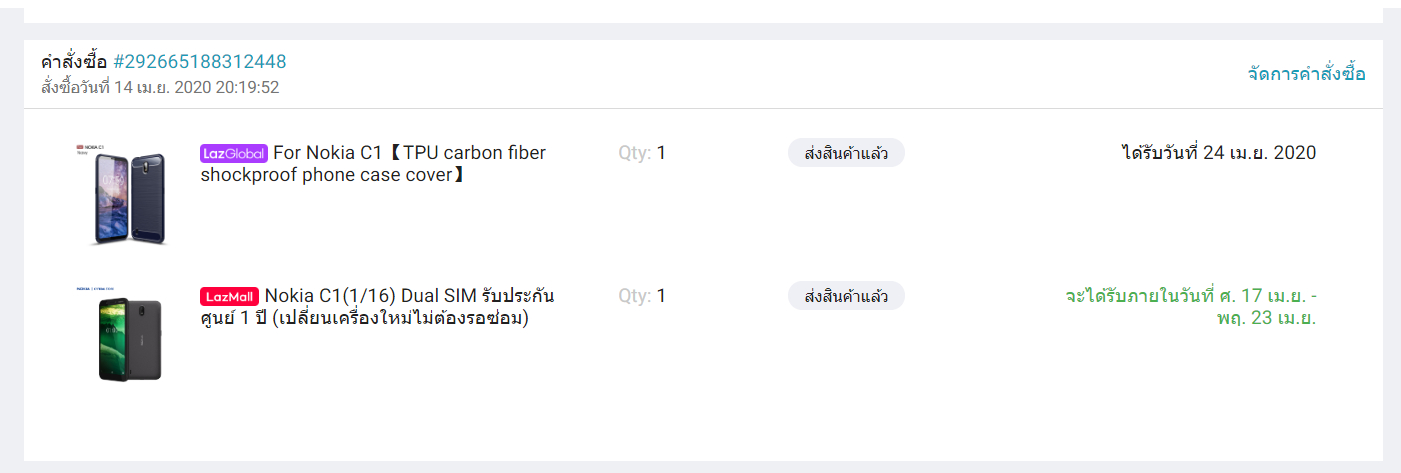Open the TPU carbon fiber case product title

[373, 164]
